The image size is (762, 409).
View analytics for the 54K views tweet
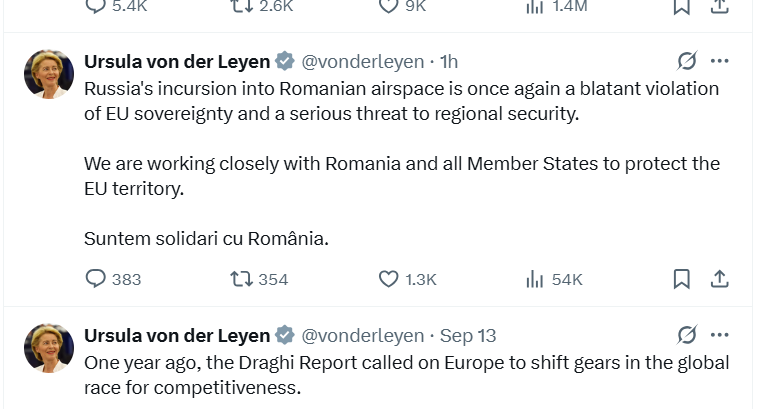[535, 279]
